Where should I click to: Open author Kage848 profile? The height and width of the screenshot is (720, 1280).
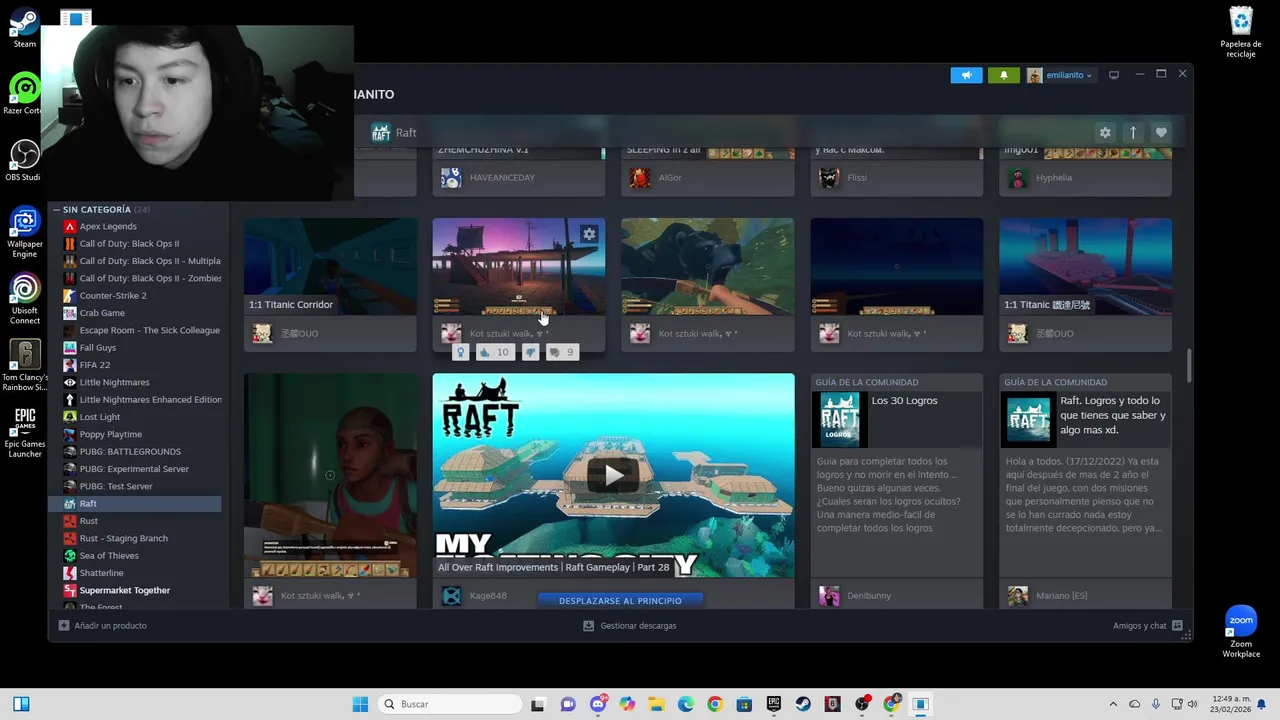(x=488, y=596)
